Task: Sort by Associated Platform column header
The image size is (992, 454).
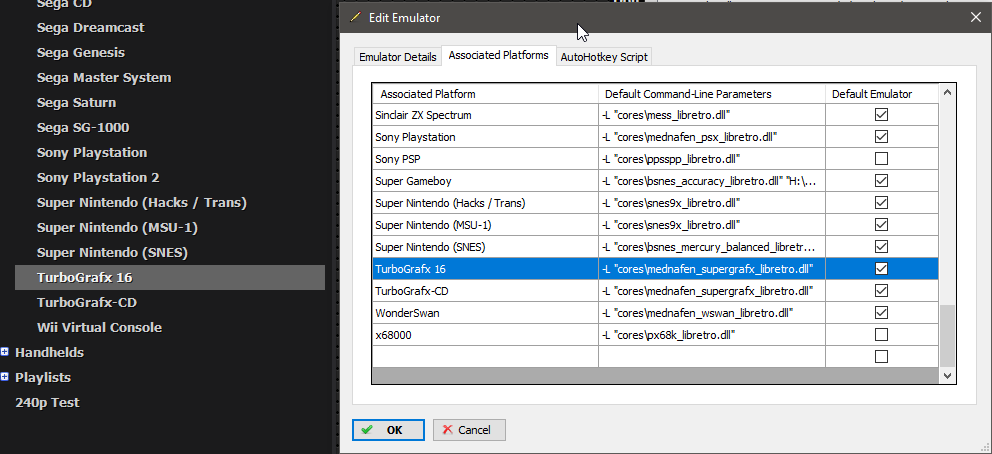Action: [485, 94]
